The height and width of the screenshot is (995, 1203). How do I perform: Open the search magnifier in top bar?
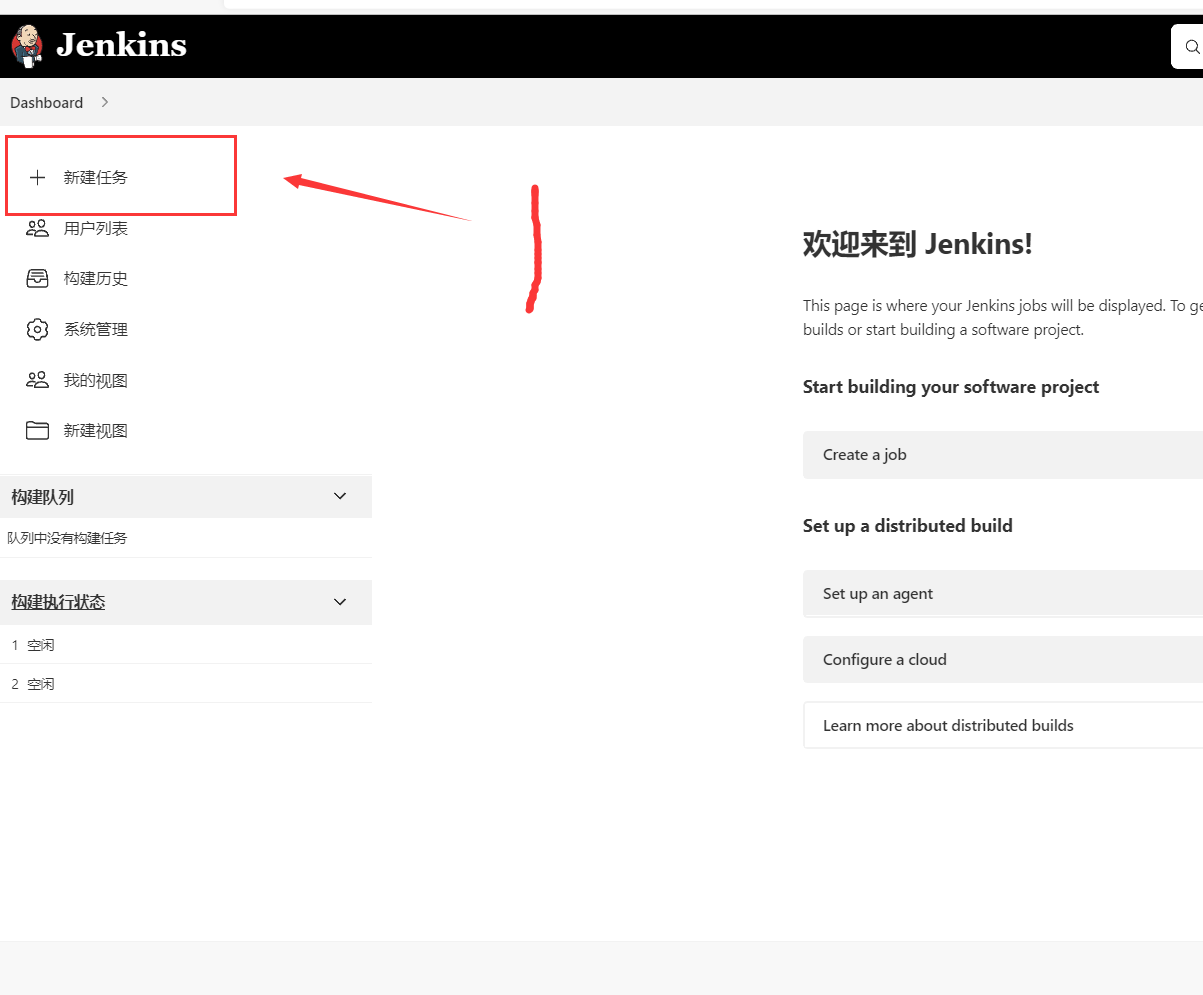(x=1192, y=46)
